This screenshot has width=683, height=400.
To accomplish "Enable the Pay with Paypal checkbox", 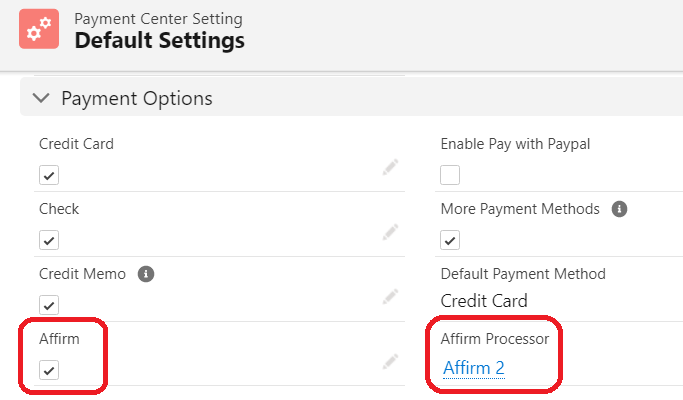I will (450, 176).
